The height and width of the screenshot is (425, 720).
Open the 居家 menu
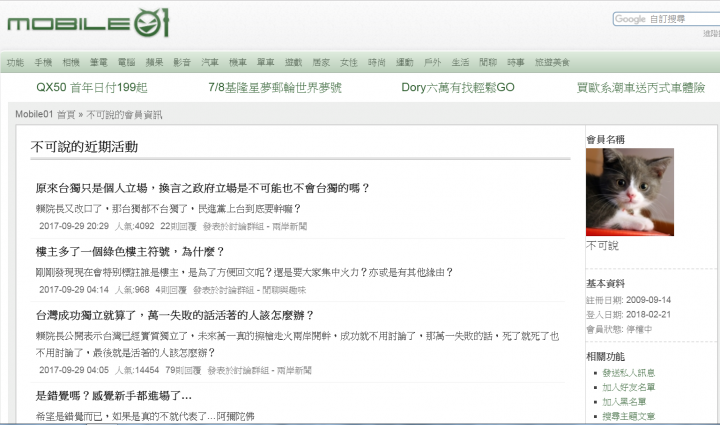[x=321, y=62]
